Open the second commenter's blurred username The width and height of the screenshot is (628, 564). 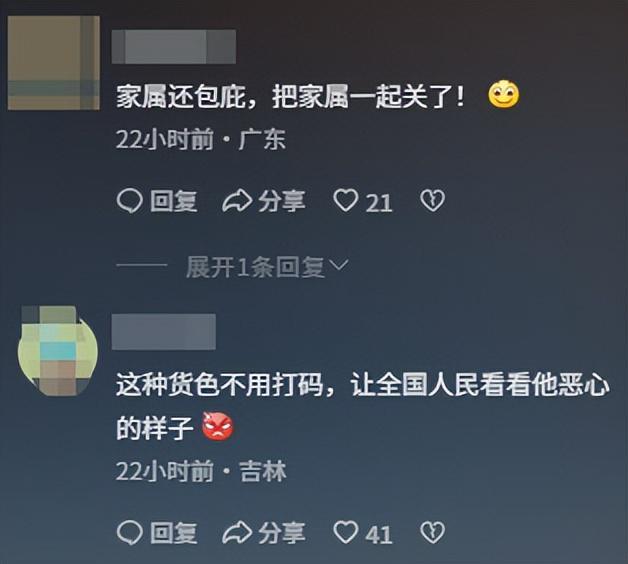click(x=164, y=332)
